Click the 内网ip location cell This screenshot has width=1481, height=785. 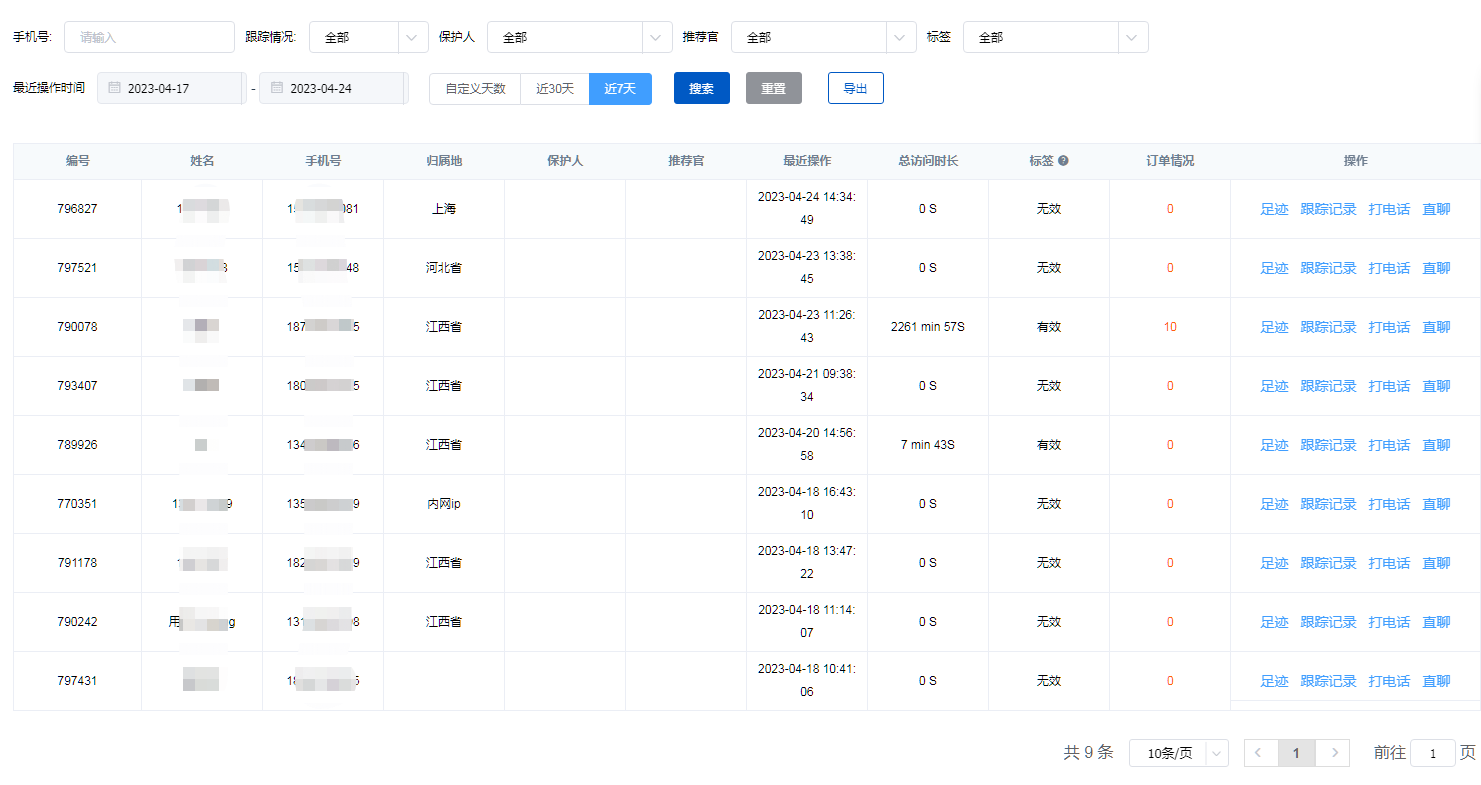[443, 504]
